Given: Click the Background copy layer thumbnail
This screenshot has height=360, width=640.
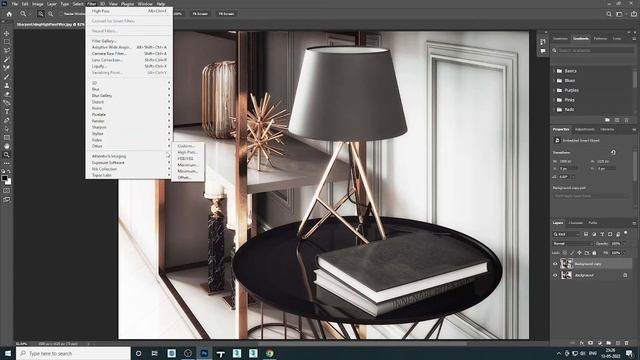Looking at the screenshot, I should click(x=566, y=264).
